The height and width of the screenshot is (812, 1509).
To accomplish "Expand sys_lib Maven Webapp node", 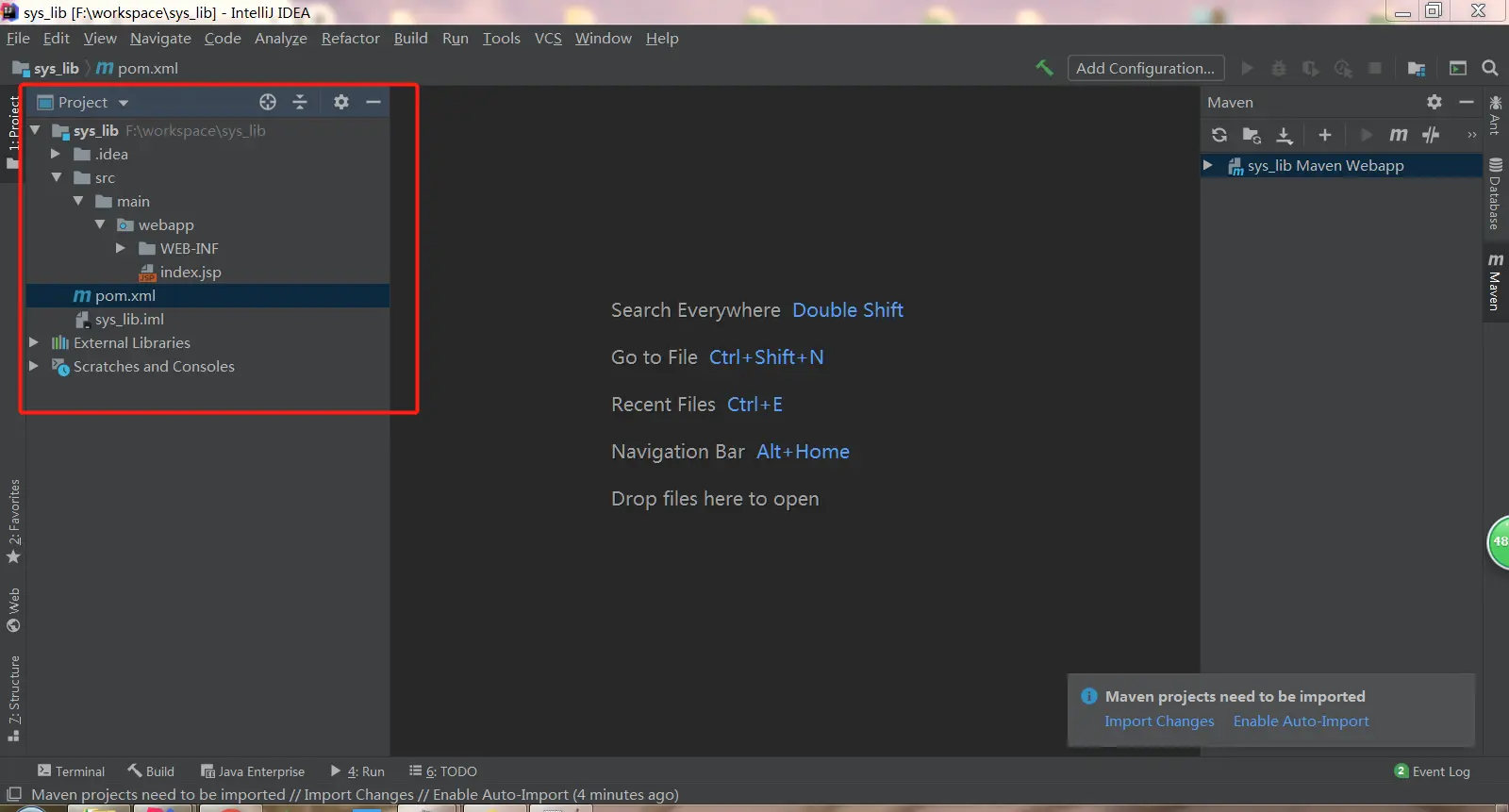I will [x=1207, y=165].
